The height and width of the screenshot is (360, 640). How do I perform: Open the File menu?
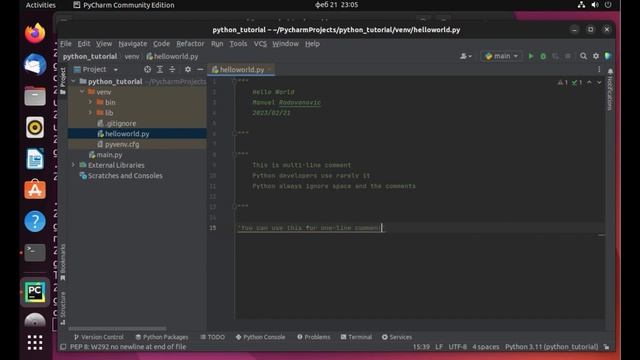65,44
